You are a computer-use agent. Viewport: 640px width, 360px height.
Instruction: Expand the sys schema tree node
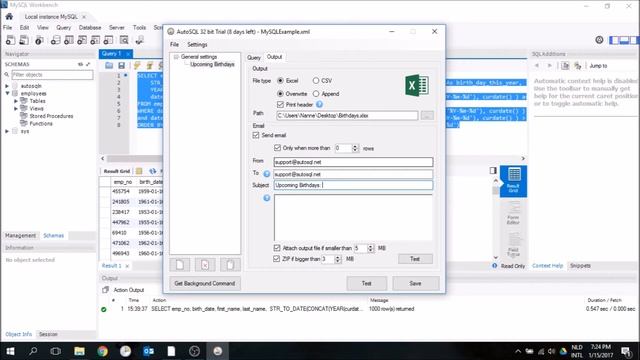pos(7,131)
